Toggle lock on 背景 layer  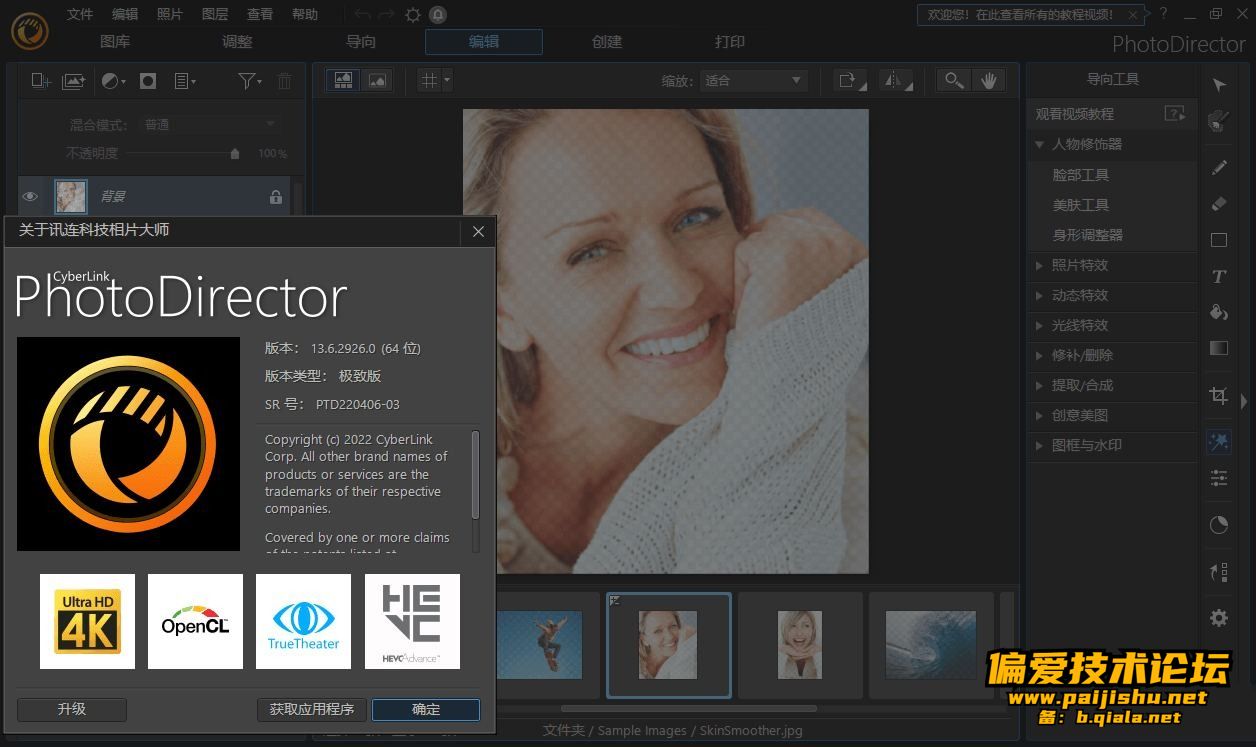pos(276,197)
